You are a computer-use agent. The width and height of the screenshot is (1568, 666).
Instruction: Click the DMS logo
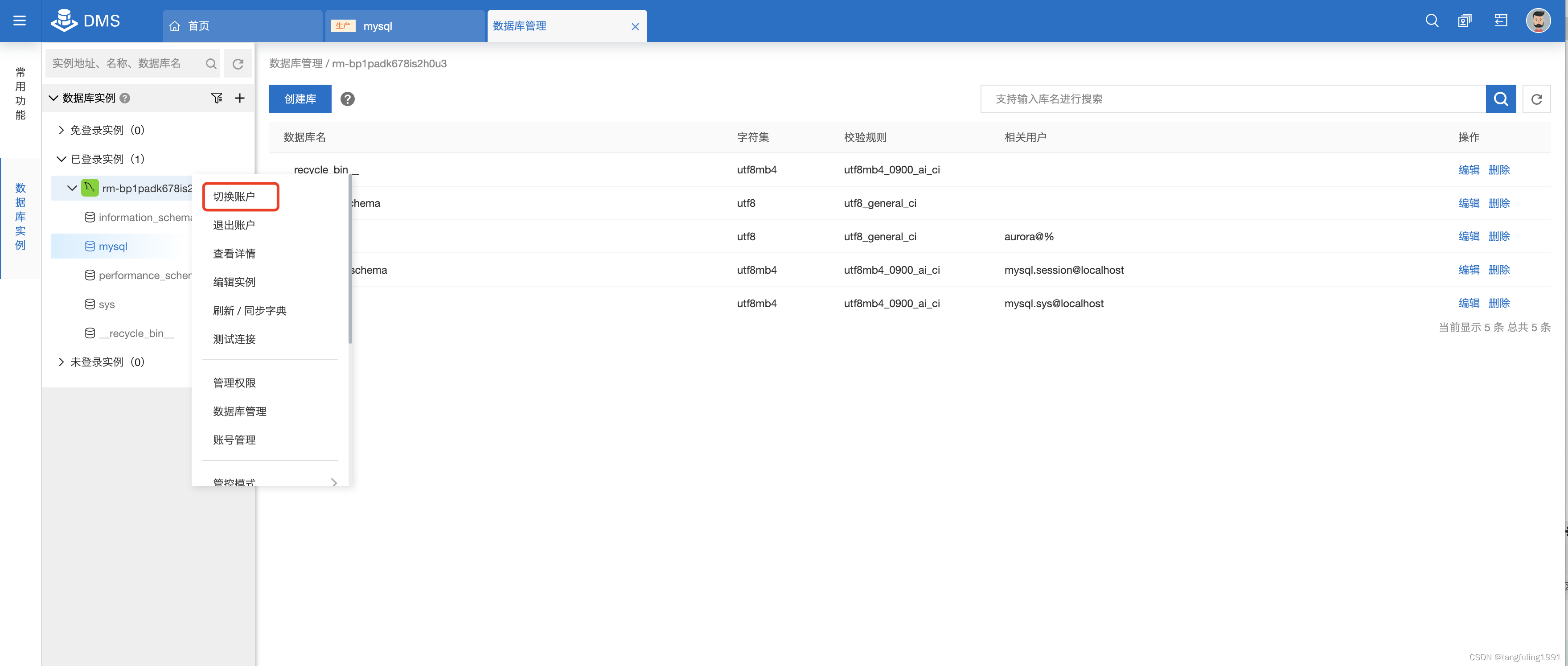click(85, 21)
